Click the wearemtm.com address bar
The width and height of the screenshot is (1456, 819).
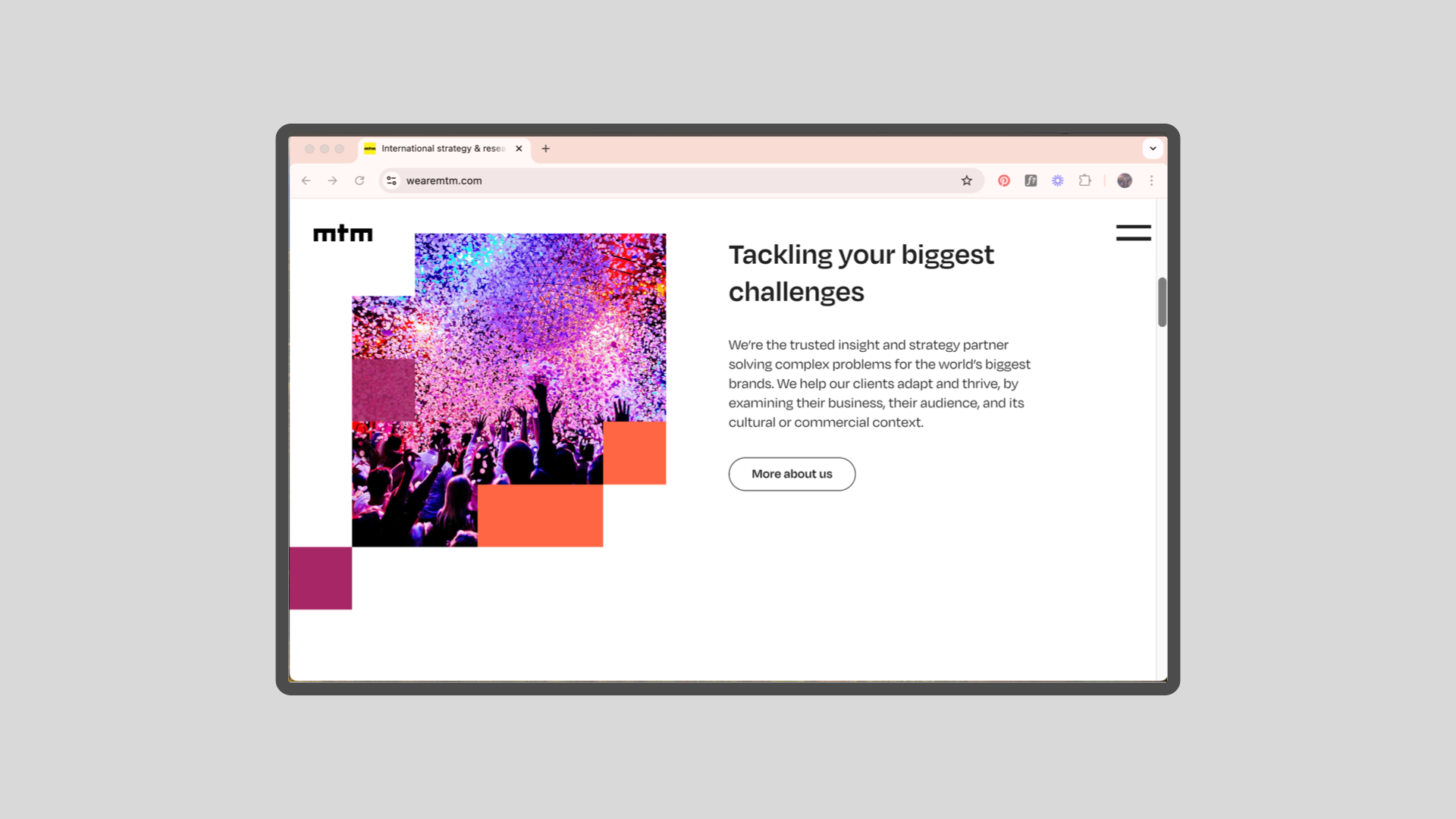675,180
